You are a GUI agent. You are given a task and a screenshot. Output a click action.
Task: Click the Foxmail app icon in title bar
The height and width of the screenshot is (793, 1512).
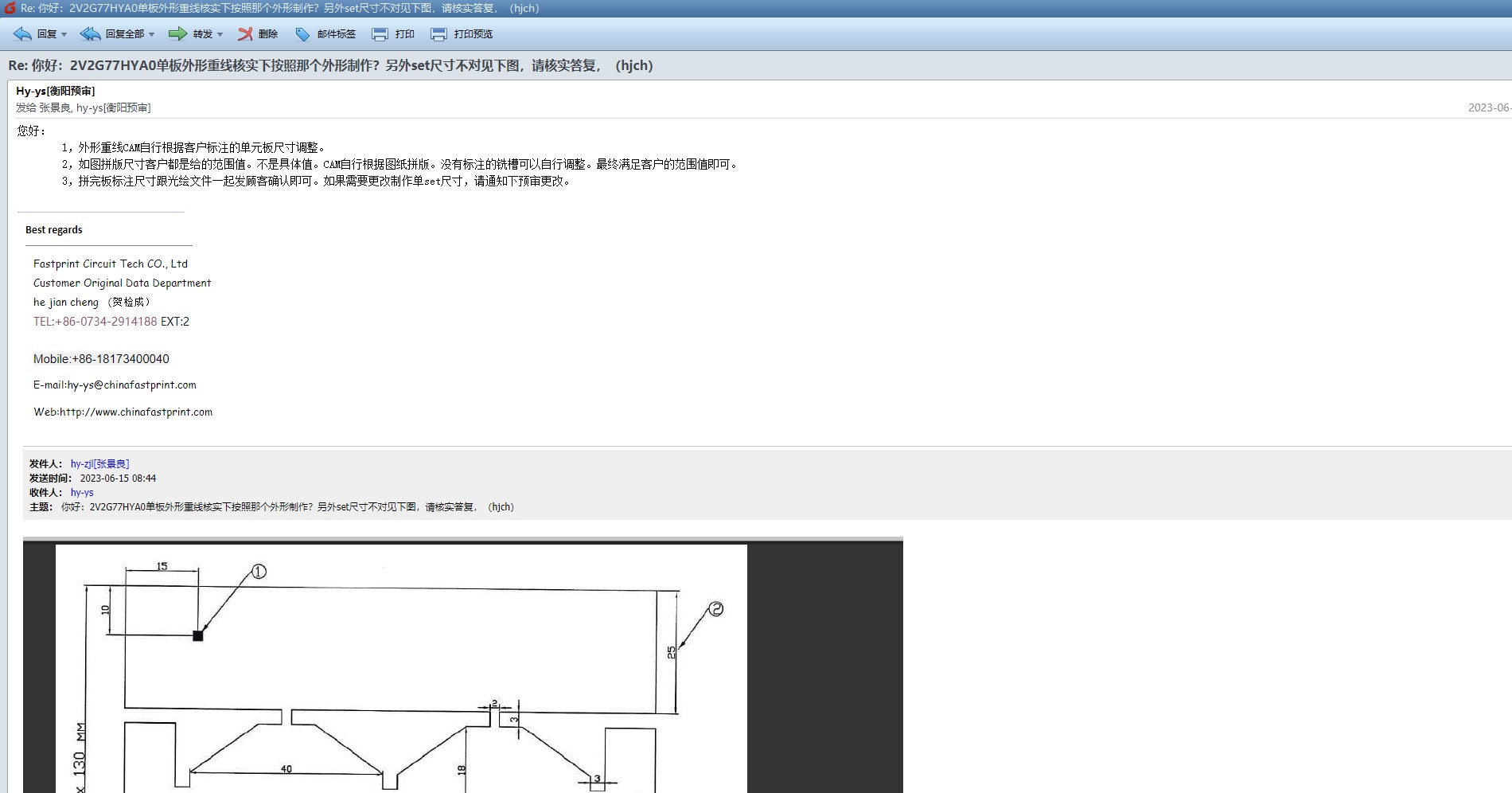point(10,8)
